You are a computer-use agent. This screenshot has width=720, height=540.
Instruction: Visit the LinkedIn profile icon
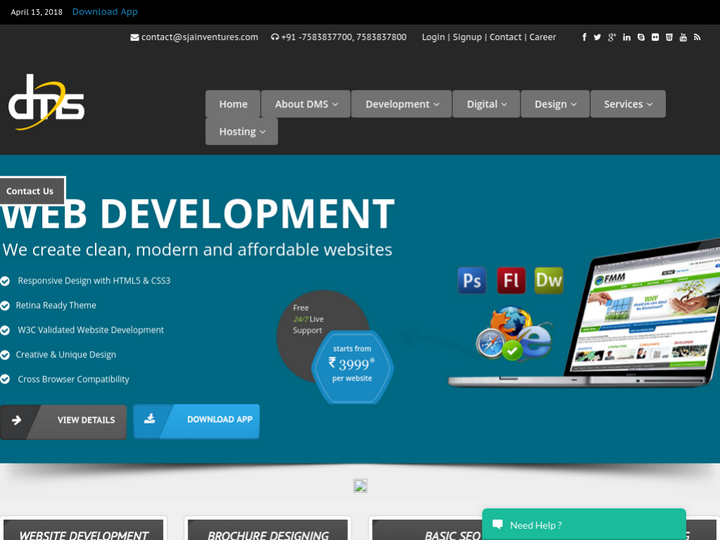tap(627, 37)
